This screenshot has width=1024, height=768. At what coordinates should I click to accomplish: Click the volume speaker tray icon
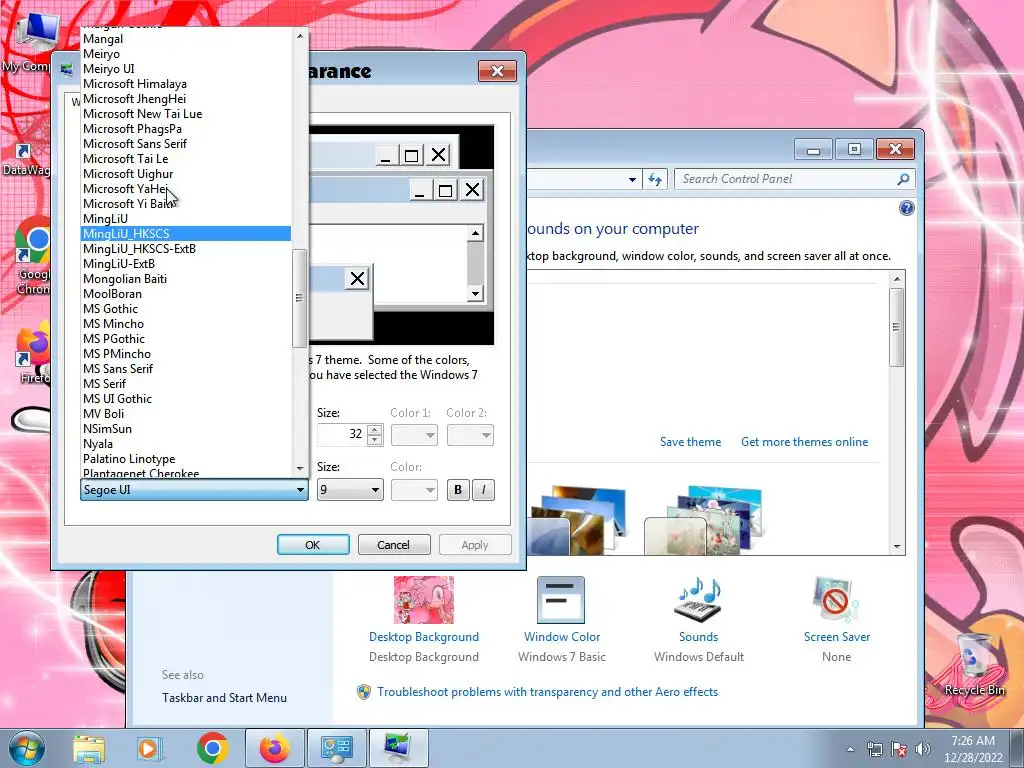(922, 748)
